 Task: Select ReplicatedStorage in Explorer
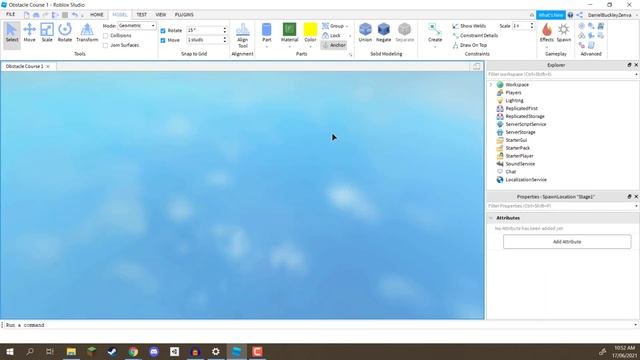tap(525, 116)
